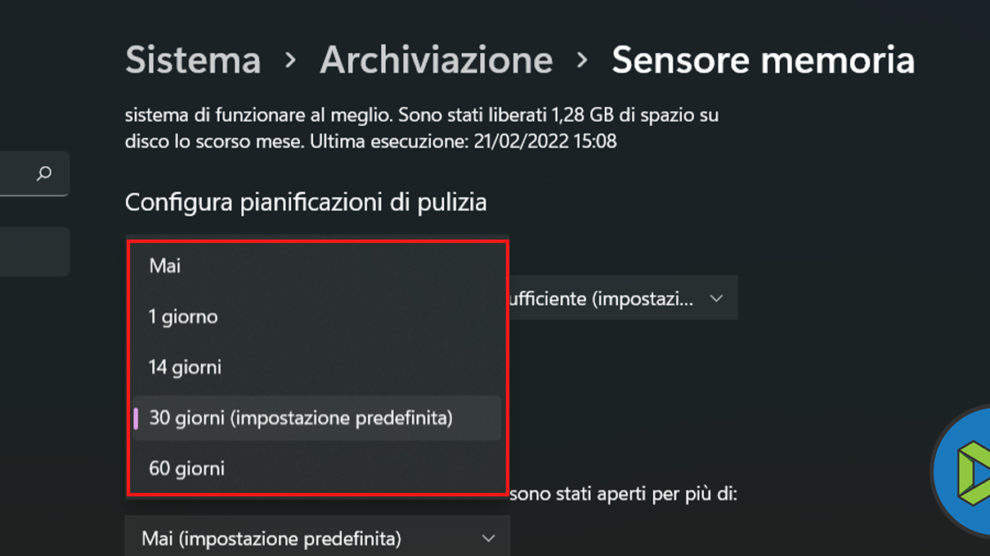This screenshot has width=990, height=556.
Task: Choose the Mai option in the list
Action: (x=165, y=266)
